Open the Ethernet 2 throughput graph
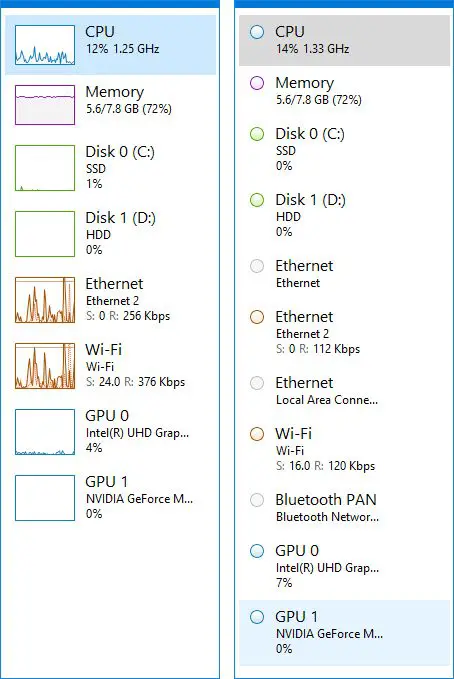 [x=45, y=300]
